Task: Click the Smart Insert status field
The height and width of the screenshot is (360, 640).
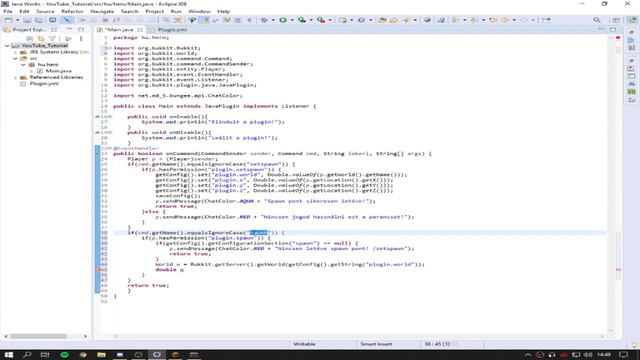Action: (x=376, y=344)
